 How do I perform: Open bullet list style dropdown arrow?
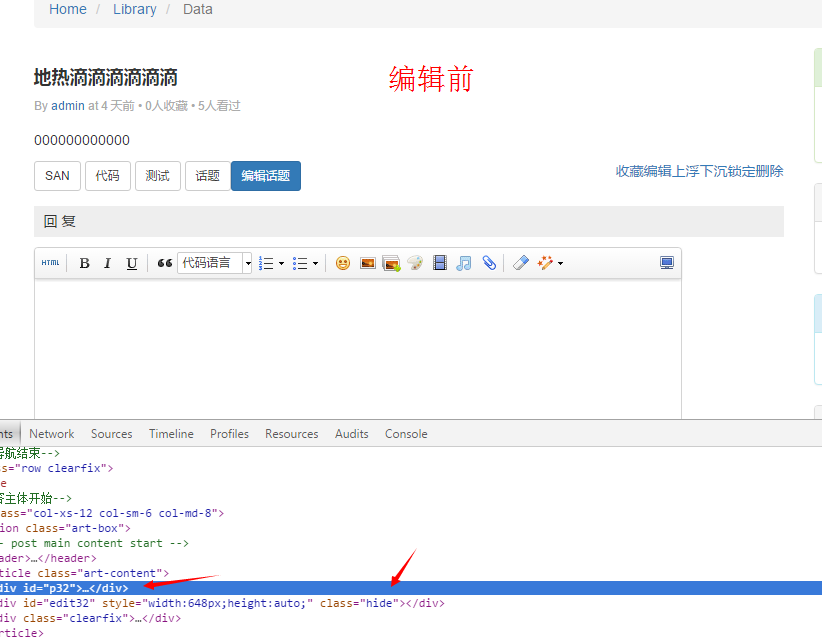click(315, 263)
